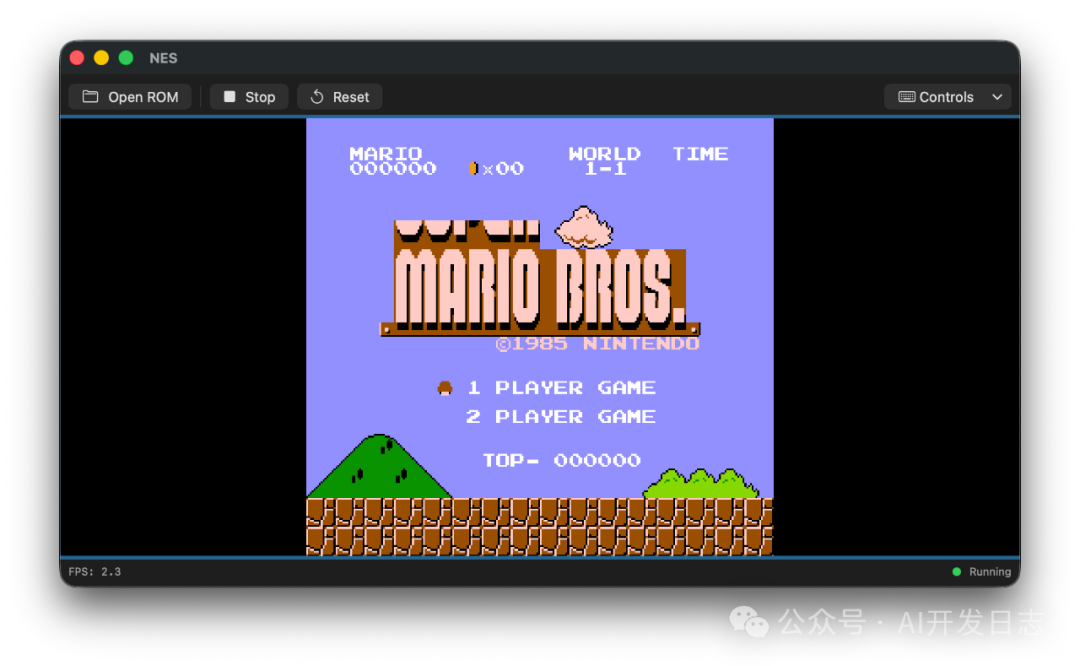Click the ©1985 NINTENDO text

point(597,344)
